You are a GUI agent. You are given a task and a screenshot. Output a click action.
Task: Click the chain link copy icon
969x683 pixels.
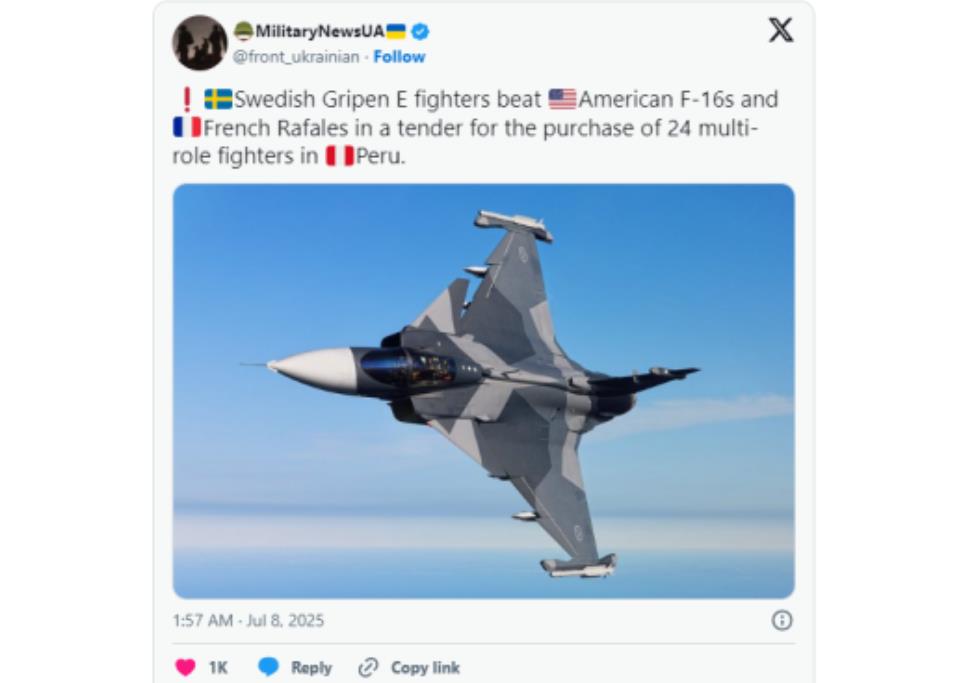pos(368,668)
